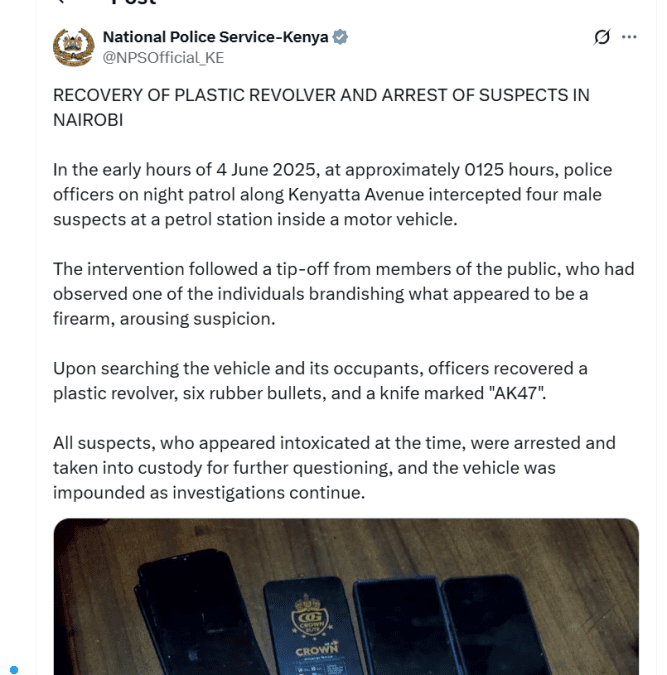Click the blue verified badge
Screen dimensions: 667x675
341,38
